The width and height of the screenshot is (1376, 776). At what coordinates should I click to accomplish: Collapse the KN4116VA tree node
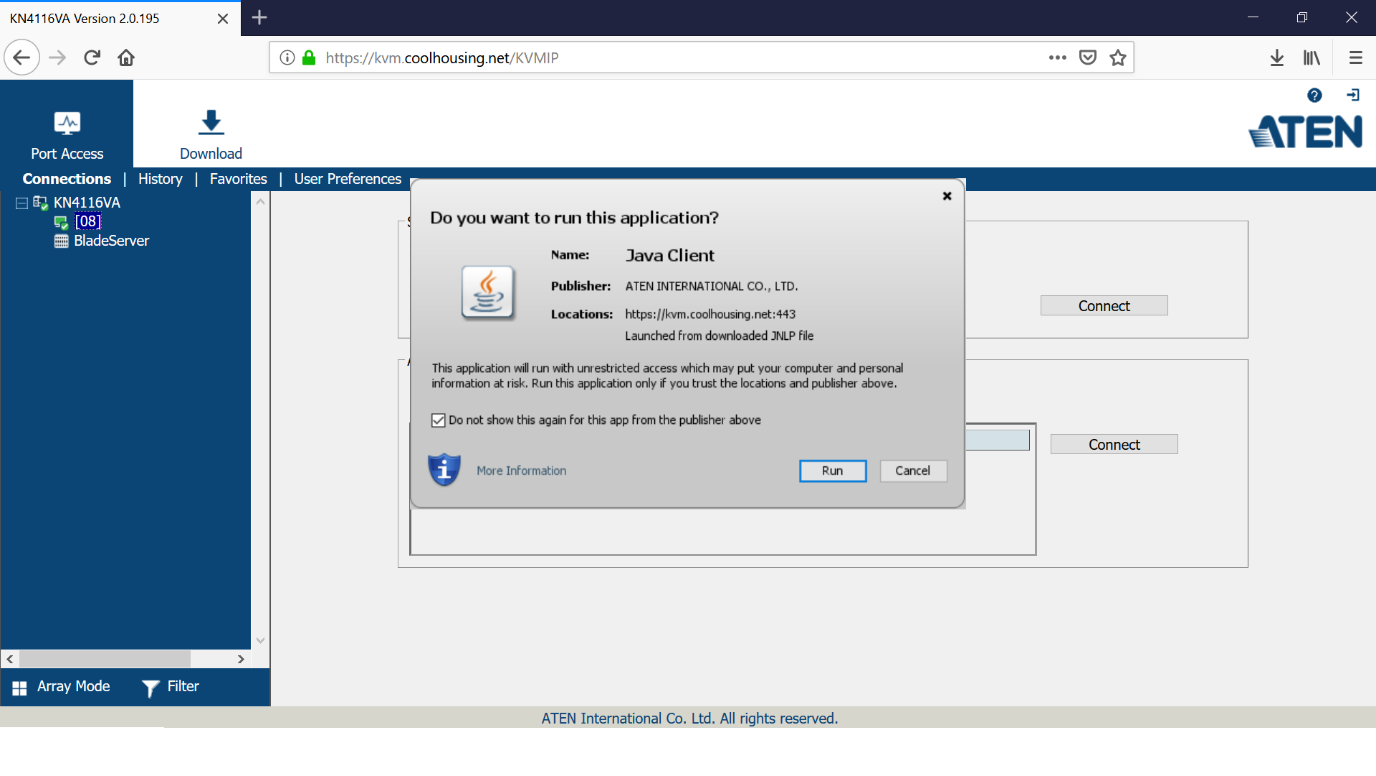coord(22,203)
